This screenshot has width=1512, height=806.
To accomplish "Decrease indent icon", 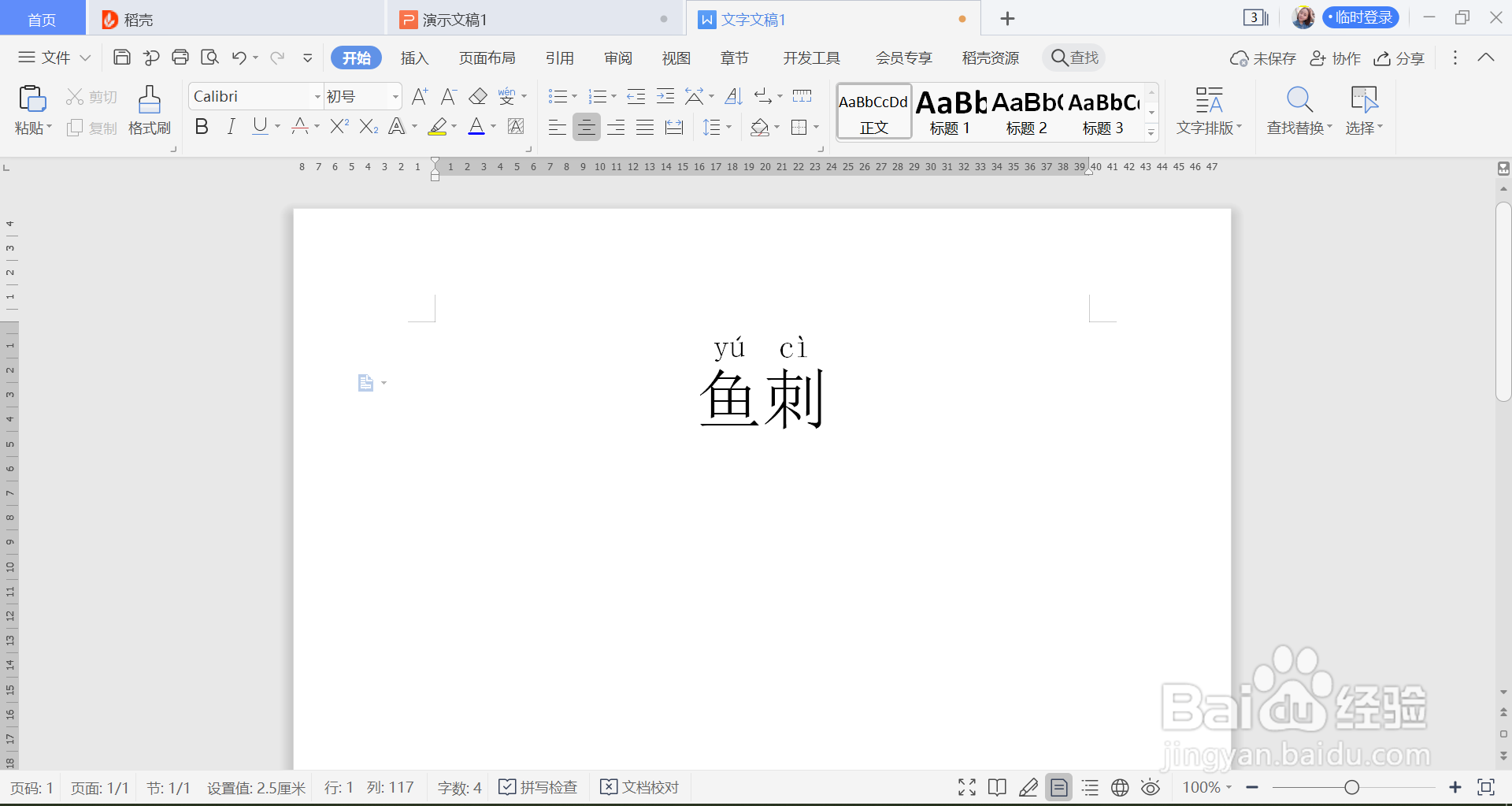I will point(636,96).
